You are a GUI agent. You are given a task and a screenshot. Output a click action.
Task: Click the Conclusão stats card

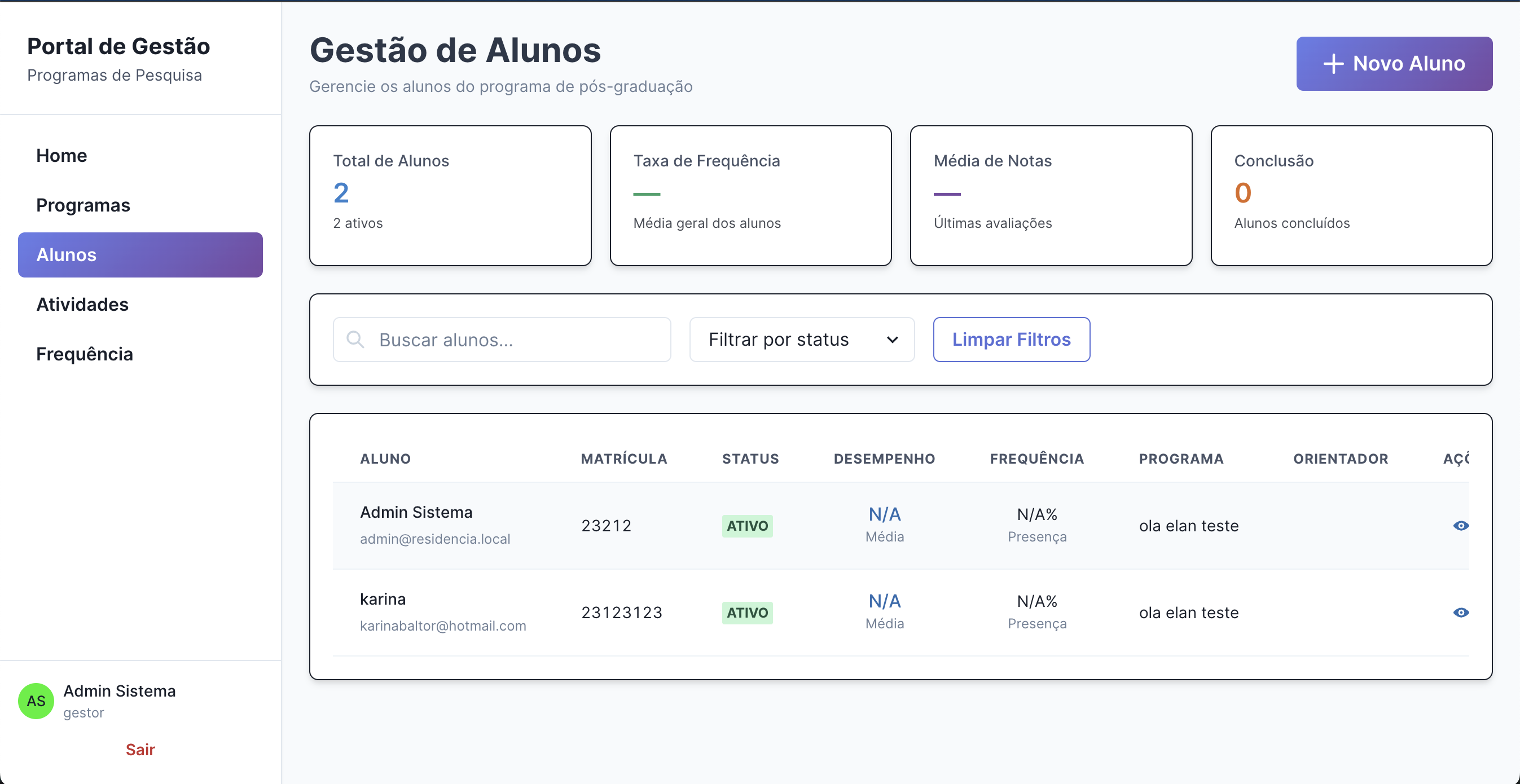tap(1351, 195)
